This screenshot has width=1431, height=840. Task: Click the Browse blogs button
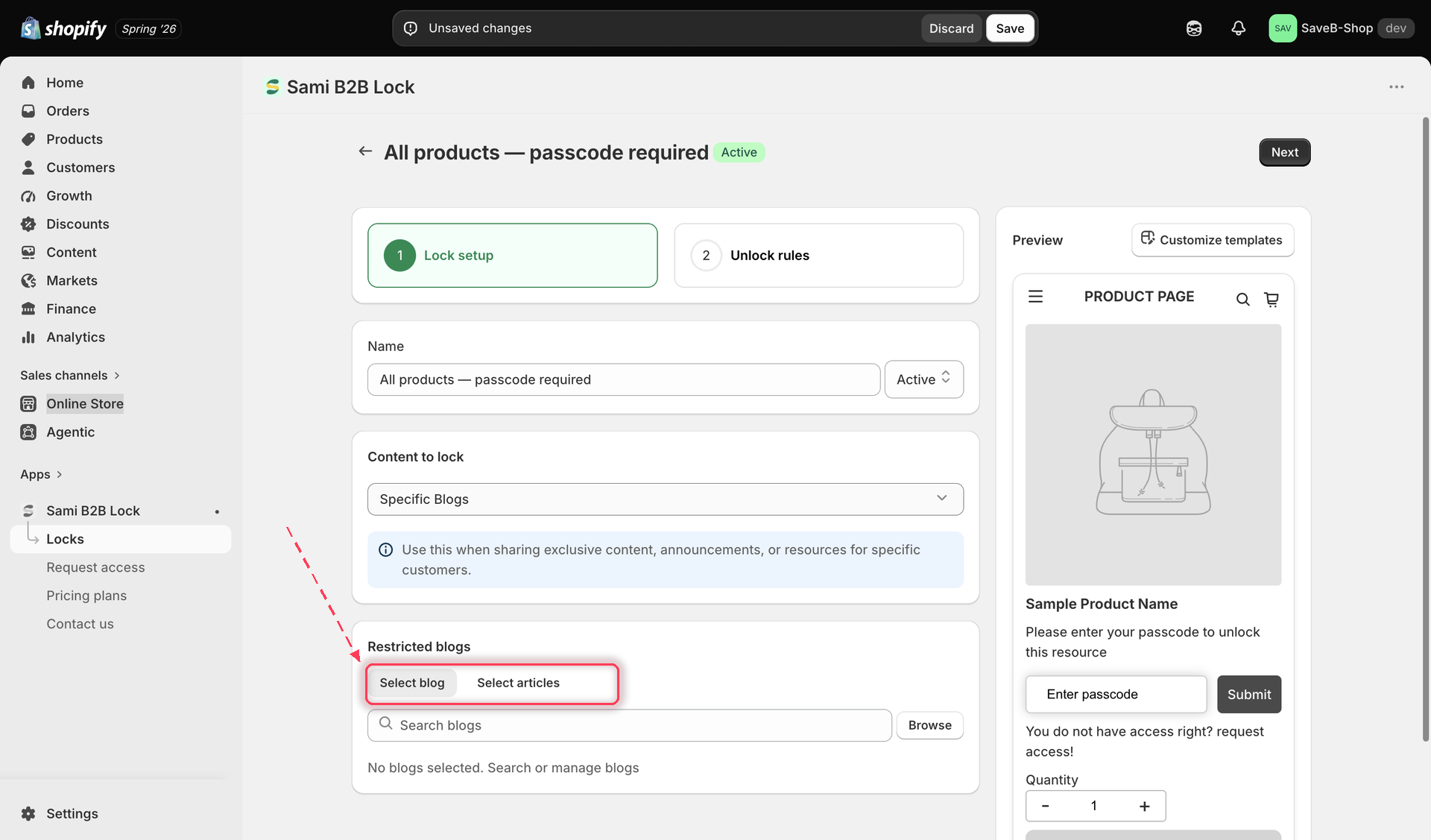pyautogui.click(x=929, y=726)
